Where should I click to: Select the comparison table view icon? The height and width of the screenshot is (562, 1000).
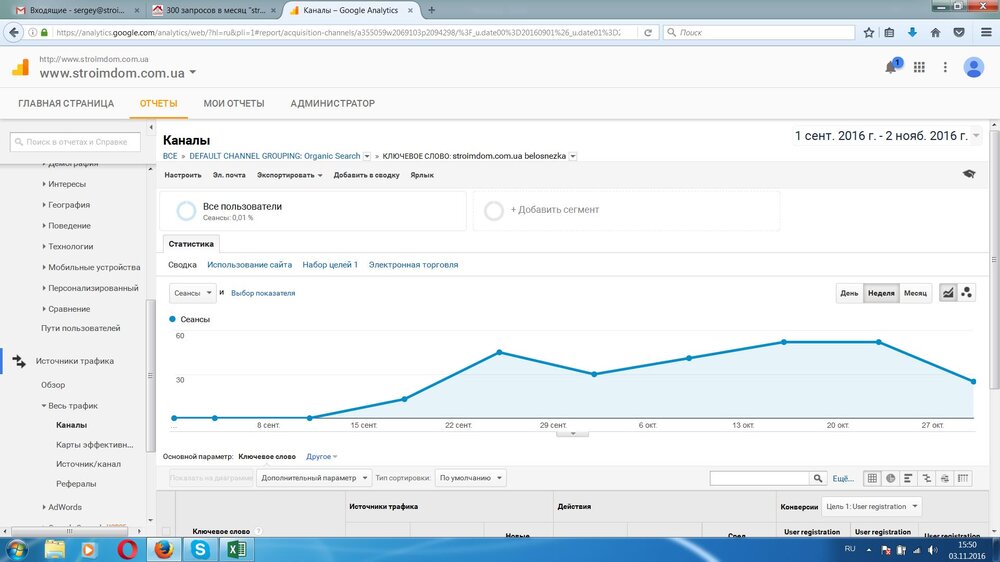927,479
